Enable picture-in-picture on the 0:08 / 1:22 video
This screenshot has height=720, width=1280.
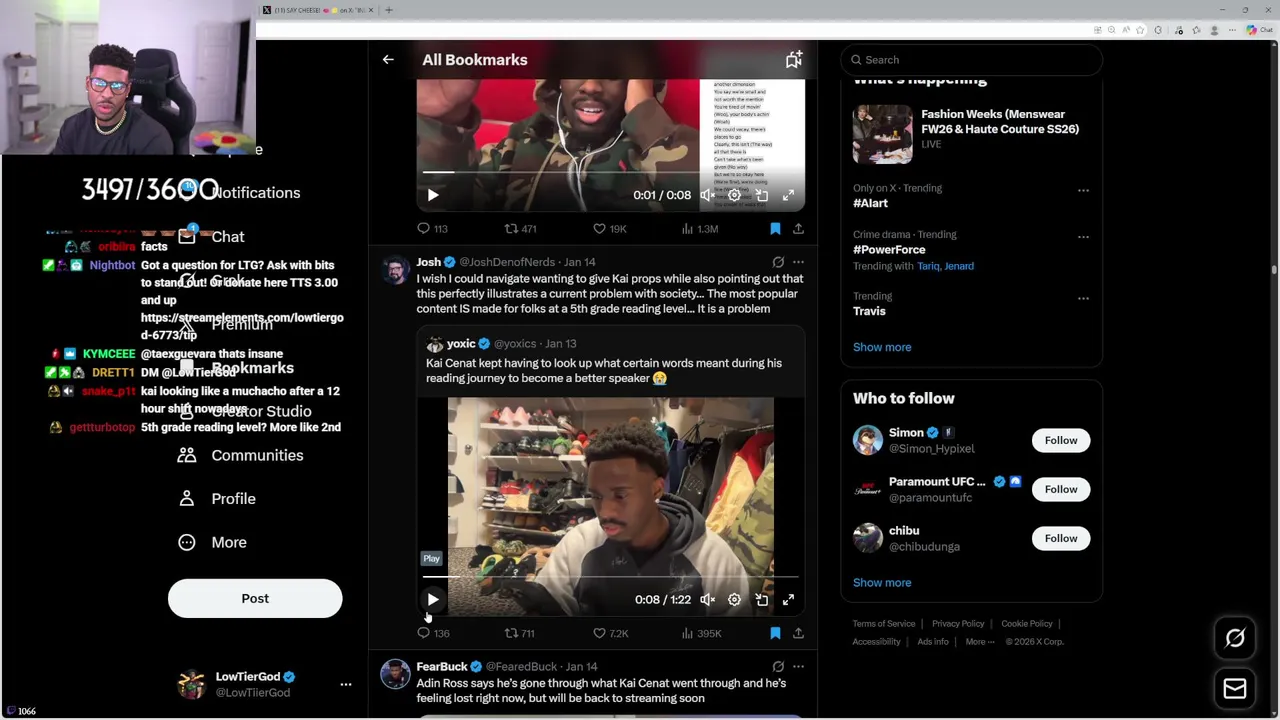click(x=762, y=600)
